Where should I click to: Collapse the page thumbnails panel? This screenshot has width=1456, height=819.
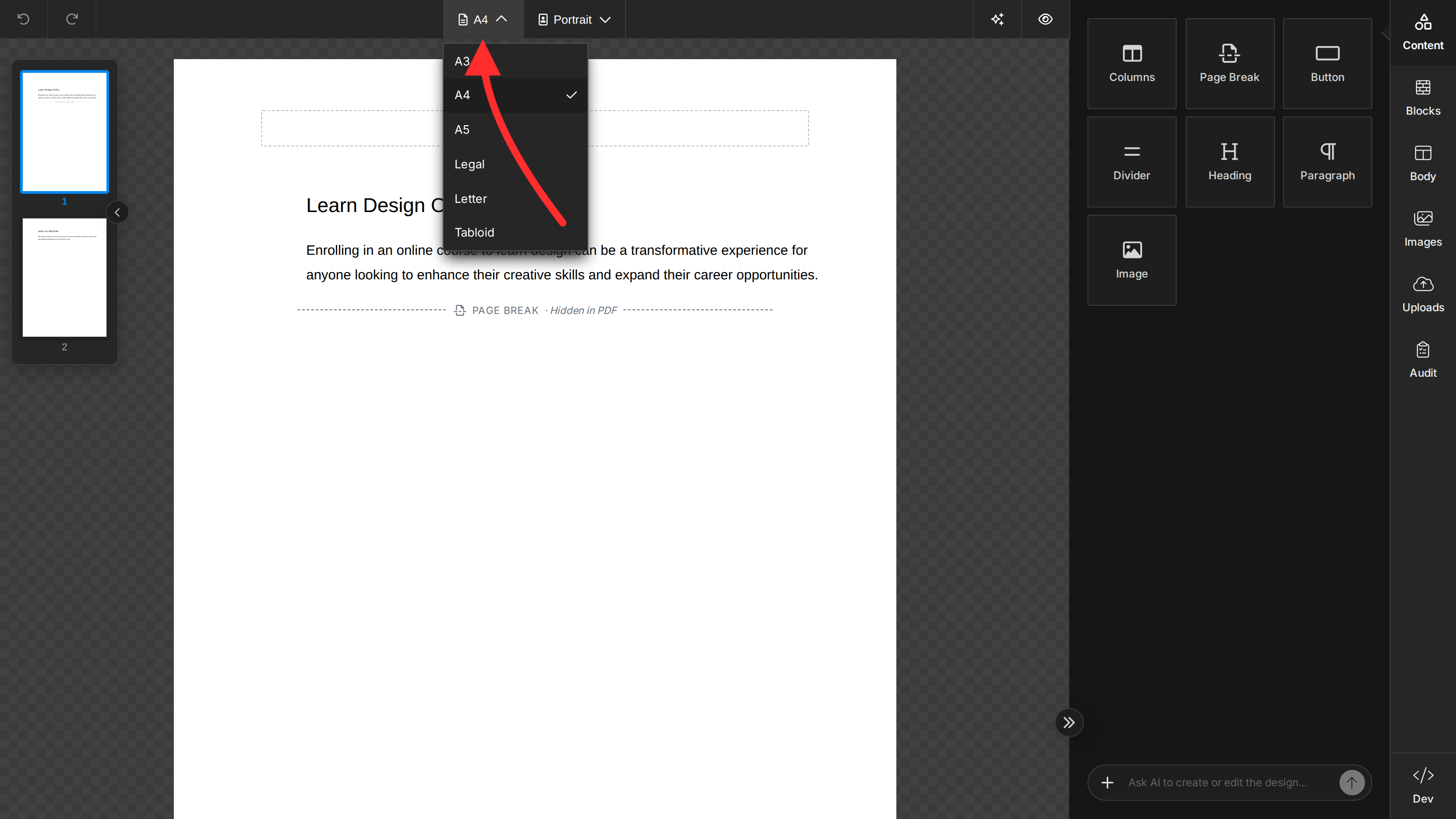click(x=117, y=212)
